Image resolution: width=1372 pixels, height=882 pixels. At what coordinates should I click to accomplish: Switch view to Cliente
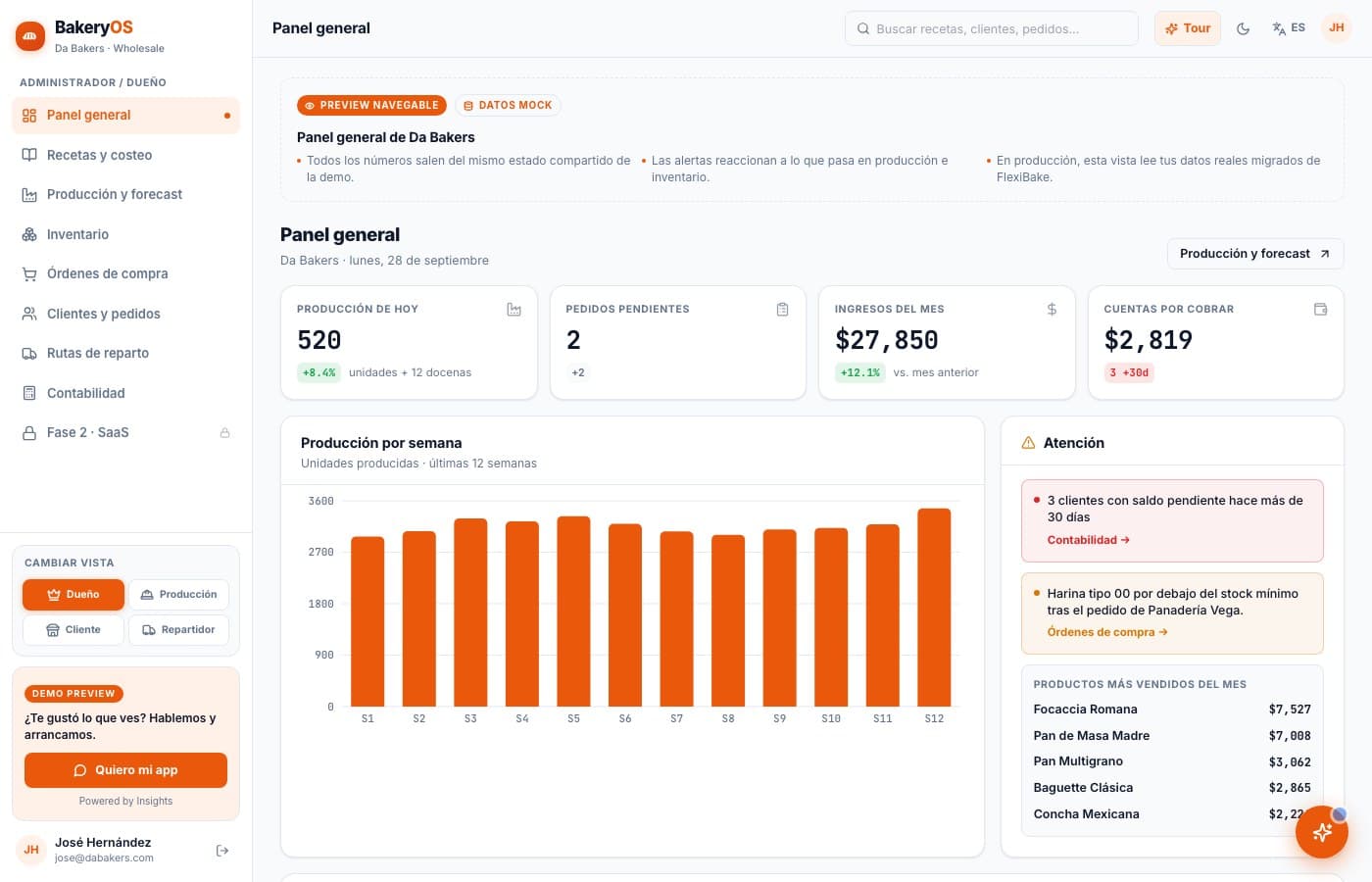(73, 629)
